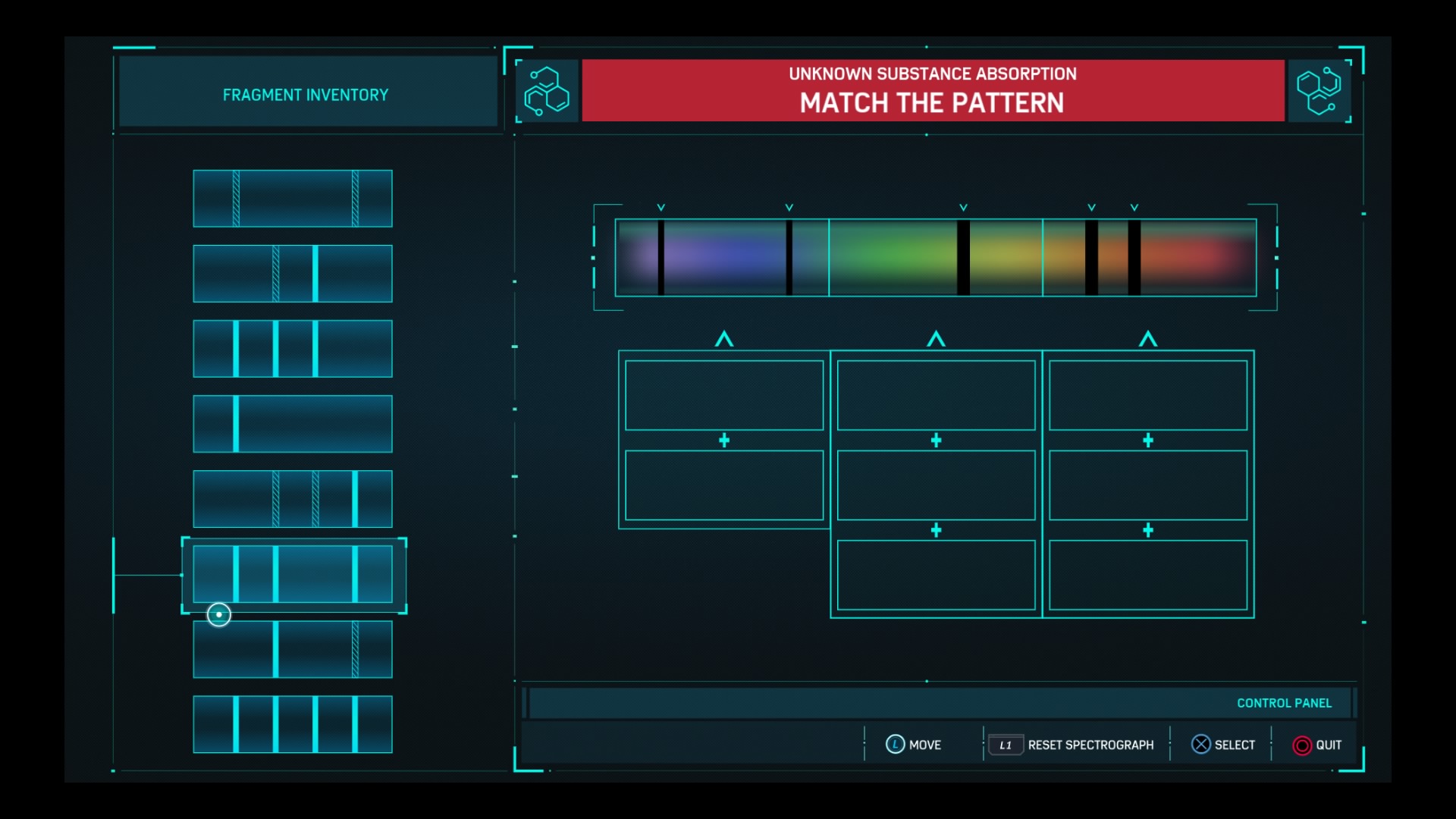Click the top empty slot in the middle column
1456x819 pixels.
[x=936, y=395]
